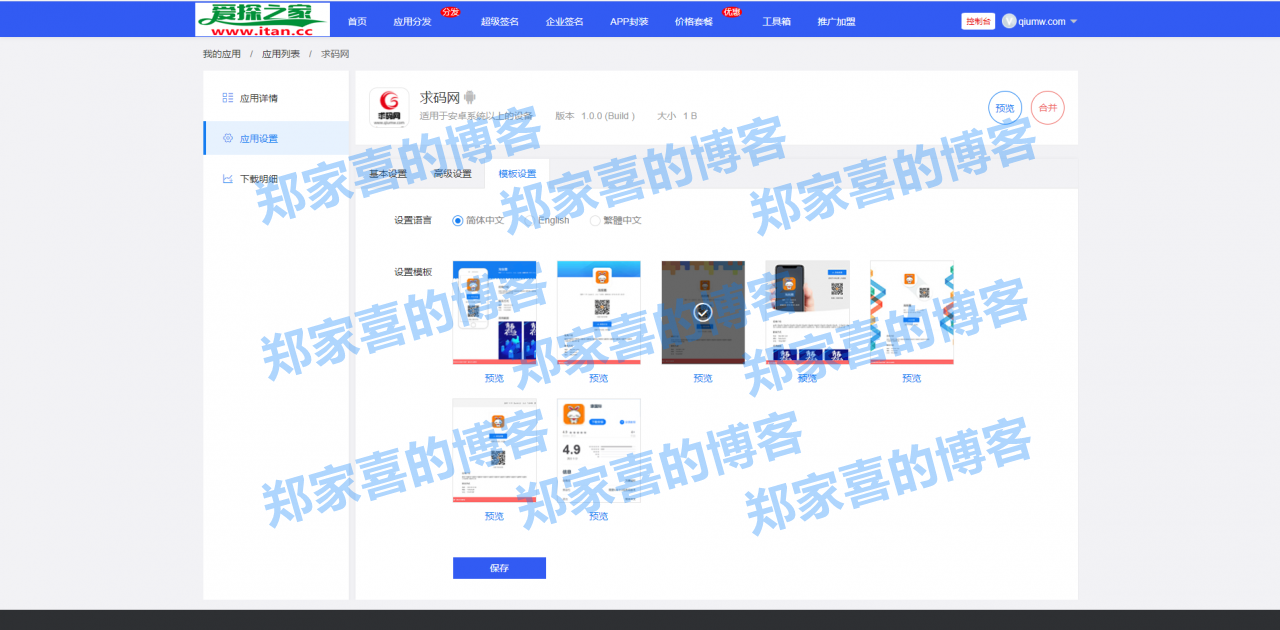Click the 爱探之家 itan.cc logo
The image size is (1280, 630).
[262, 19]
